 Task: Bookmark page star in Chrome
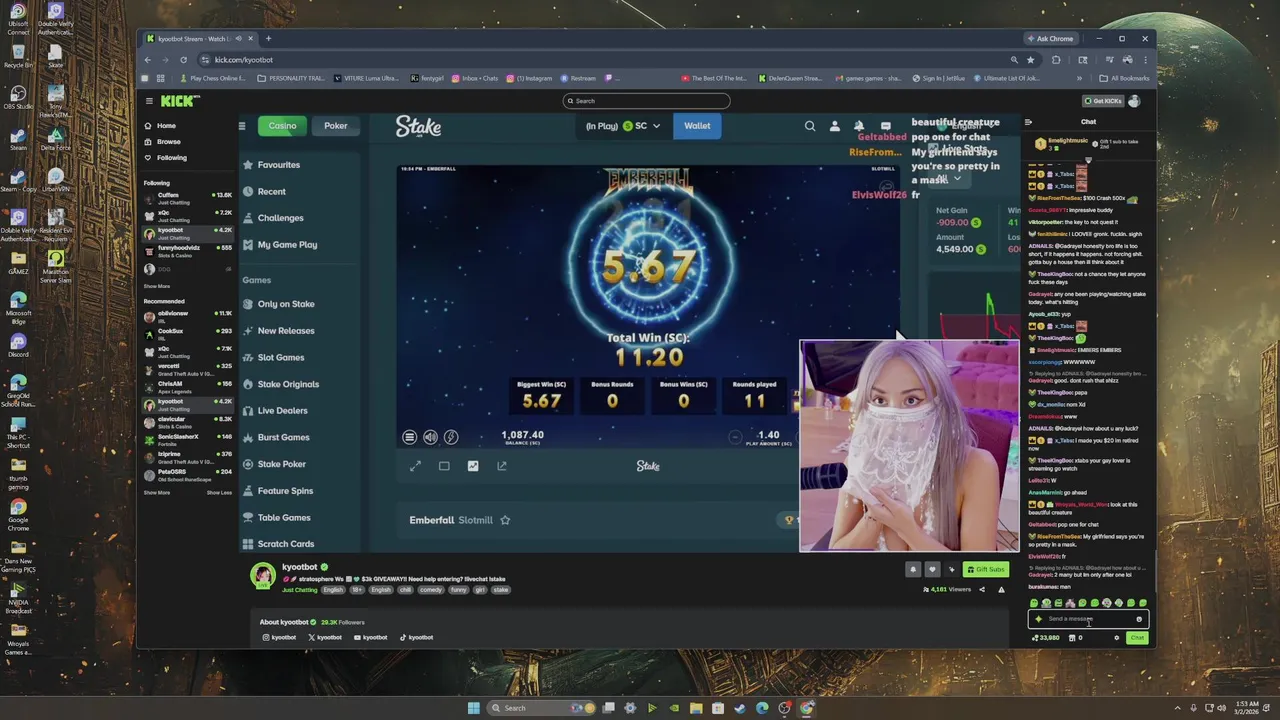click(1031, 60)
